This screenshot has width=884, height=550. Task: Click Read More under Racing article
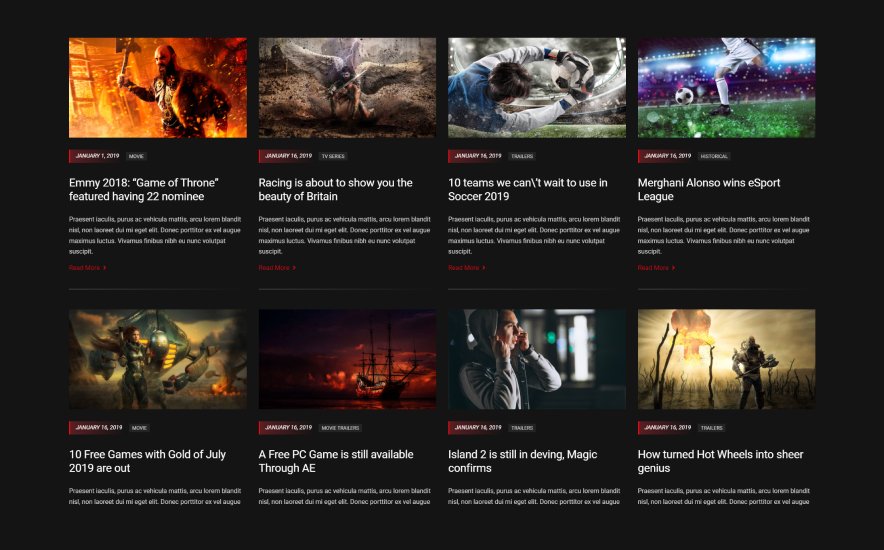pos(277,268)
